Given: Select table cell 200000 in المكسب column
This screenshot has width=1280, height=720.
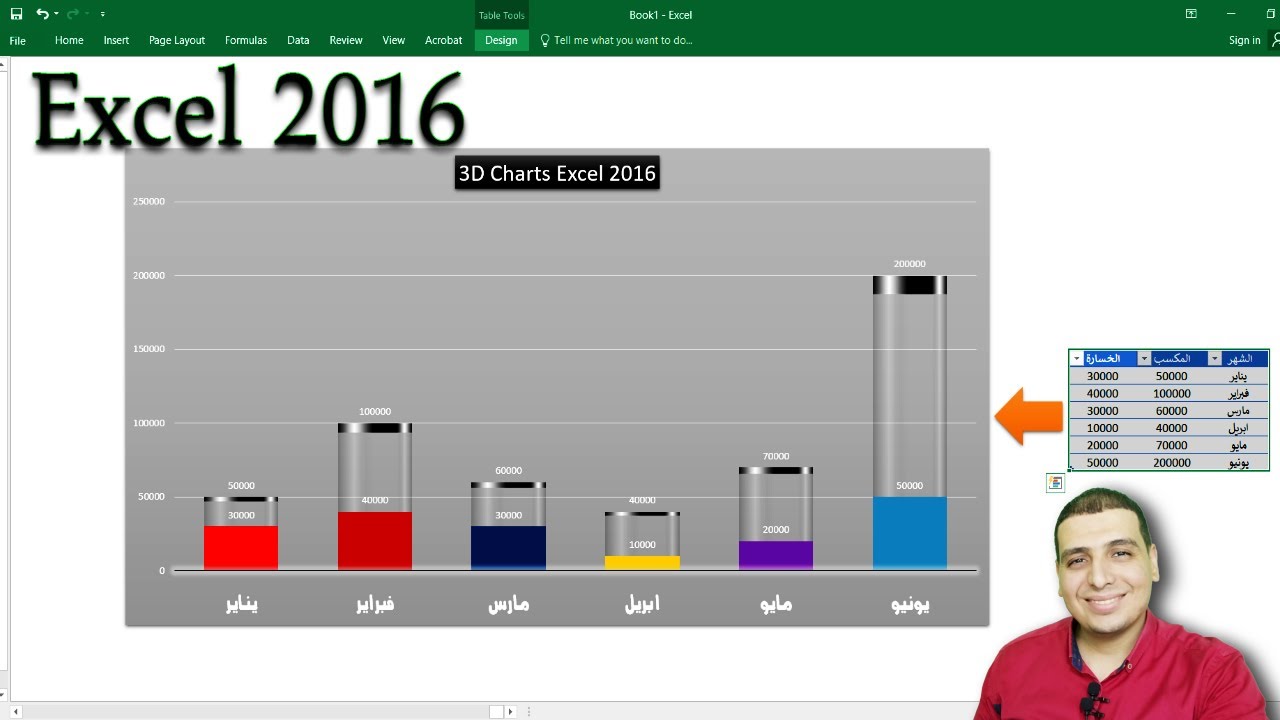Looking at the screenshot, I should point(1172,463).
